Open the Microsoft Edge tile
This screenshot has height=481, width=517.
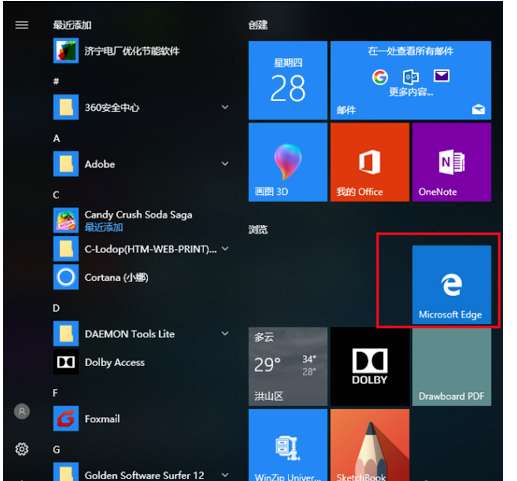click(x=451, y=285)
